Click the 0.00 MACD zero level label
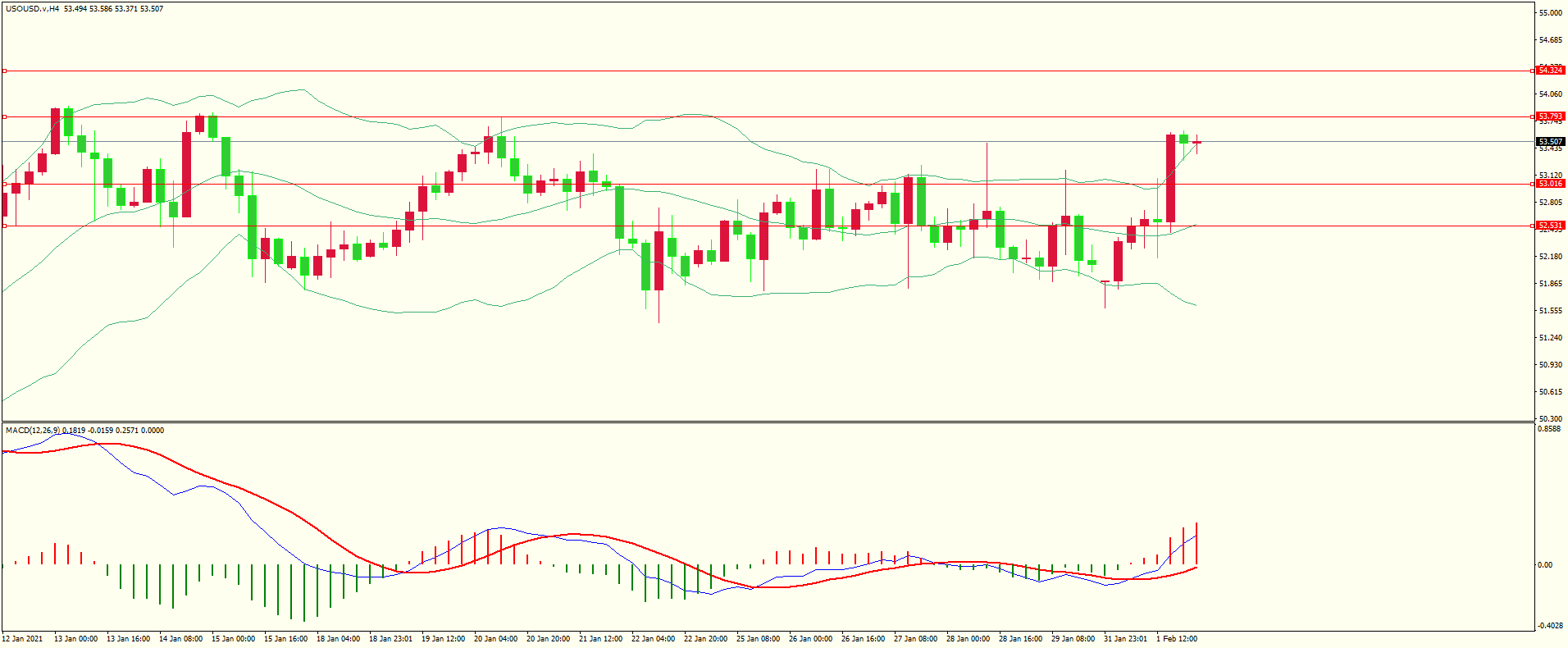This screenshot has height=648, width=1568. pos(1544,565)
